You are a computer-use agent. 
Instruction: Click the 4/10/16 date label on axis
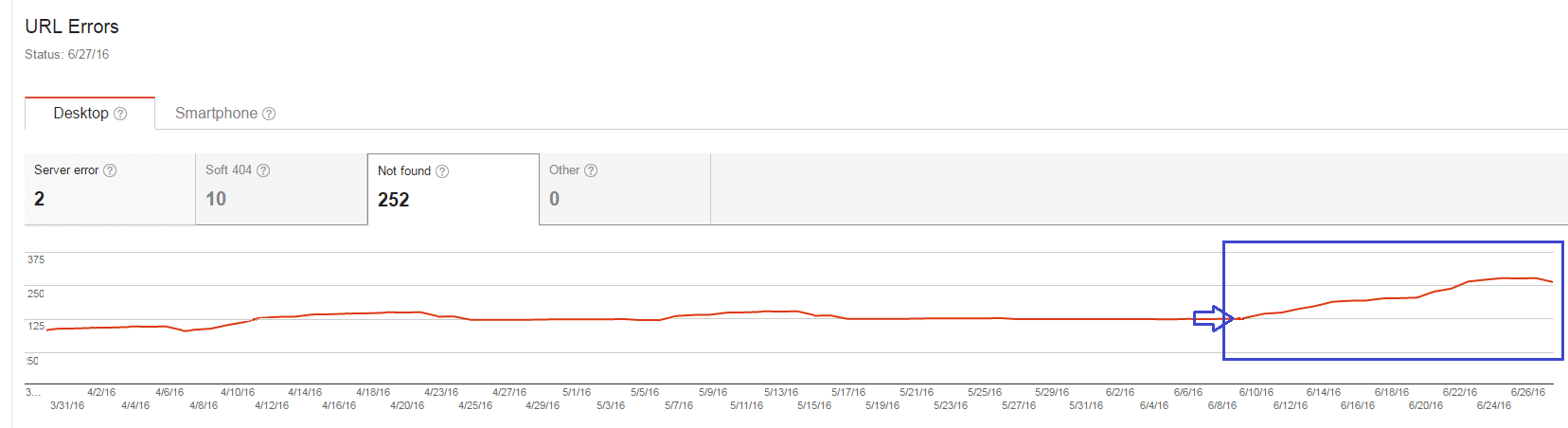[x=238, y=392]
